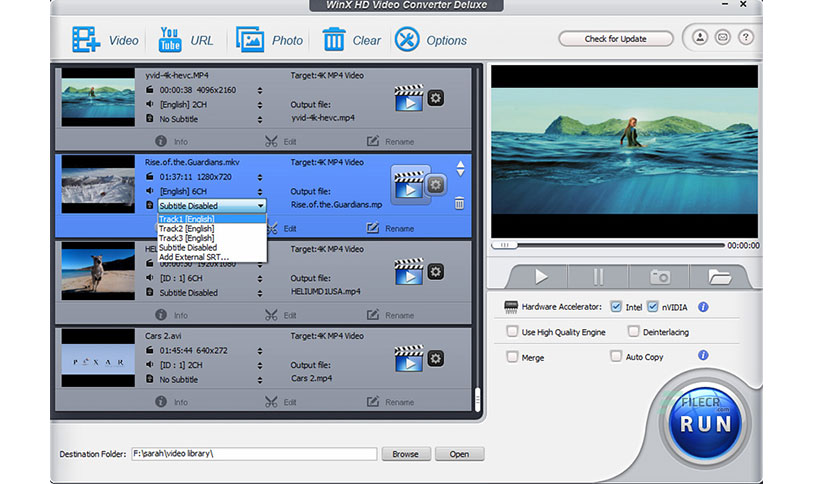This screenshot has width=836, height=484.
Task: Enable the Deinterlacing checkbox
Action: click(633, 332)
